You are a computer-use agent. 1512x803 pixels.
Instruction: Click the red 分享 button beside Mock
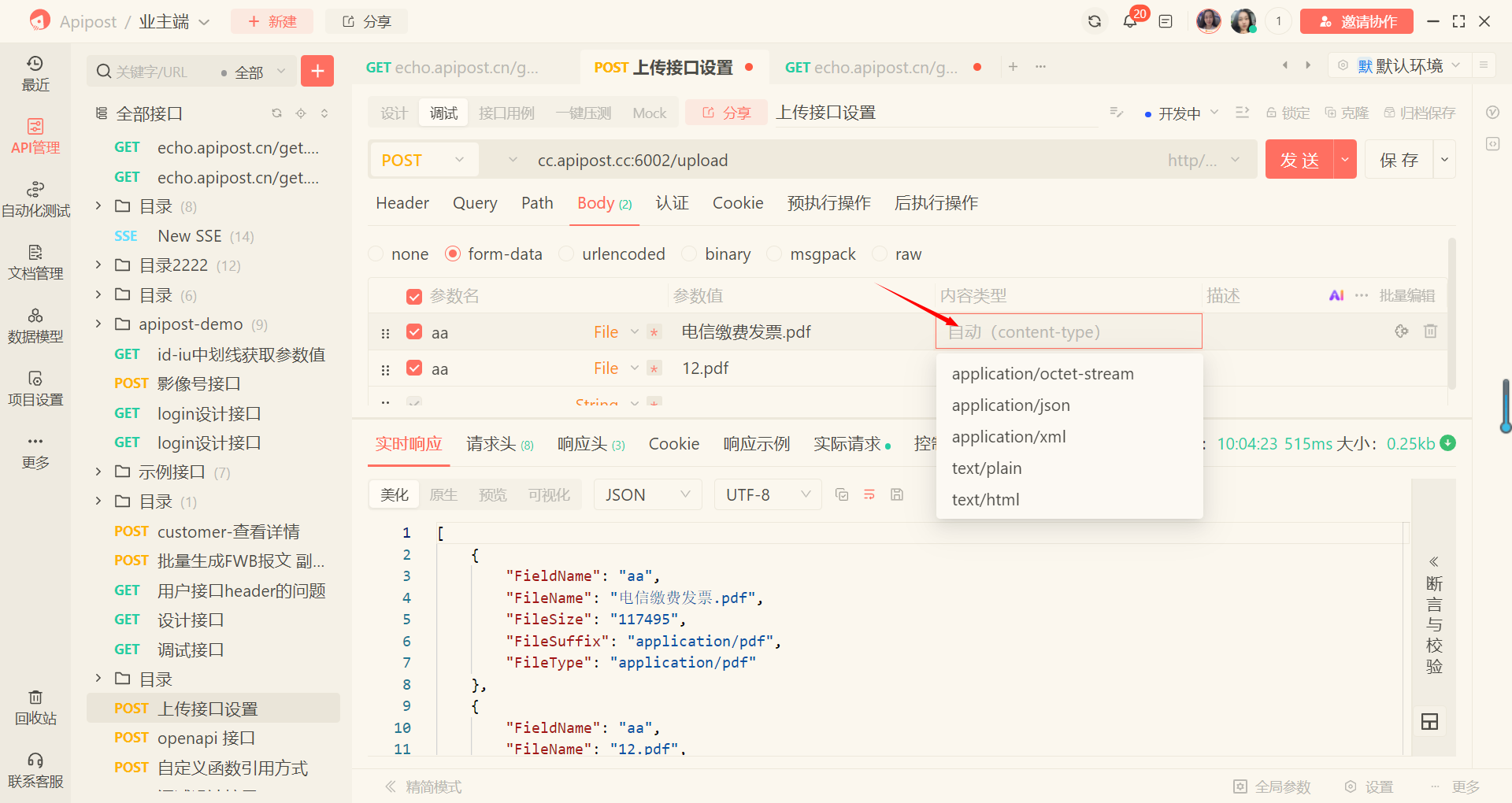(x=726, y=113)
